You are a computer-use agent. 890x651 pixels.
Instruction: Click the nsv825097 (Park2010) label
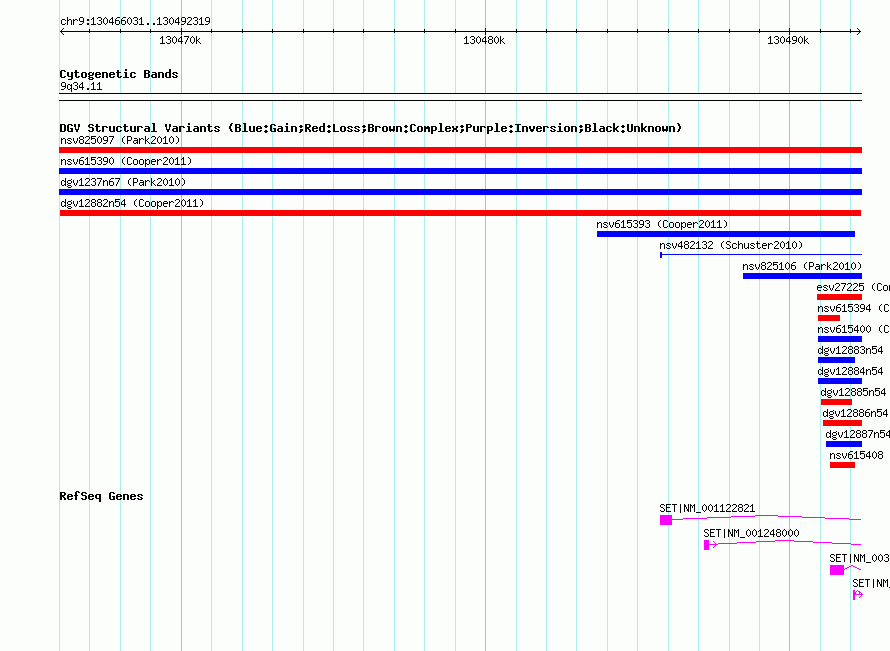coord(120,140)
